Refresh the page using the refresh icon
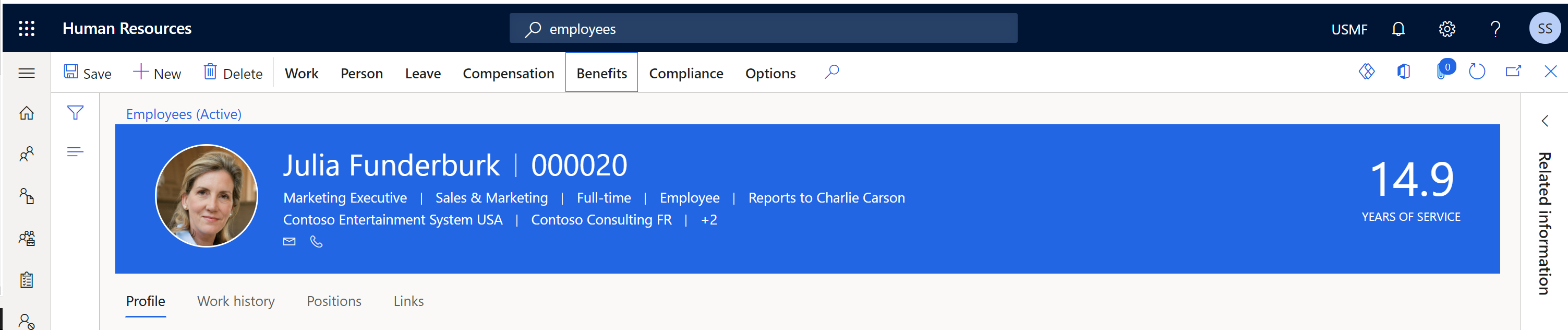1568x330 pixels. point(1477,72)
